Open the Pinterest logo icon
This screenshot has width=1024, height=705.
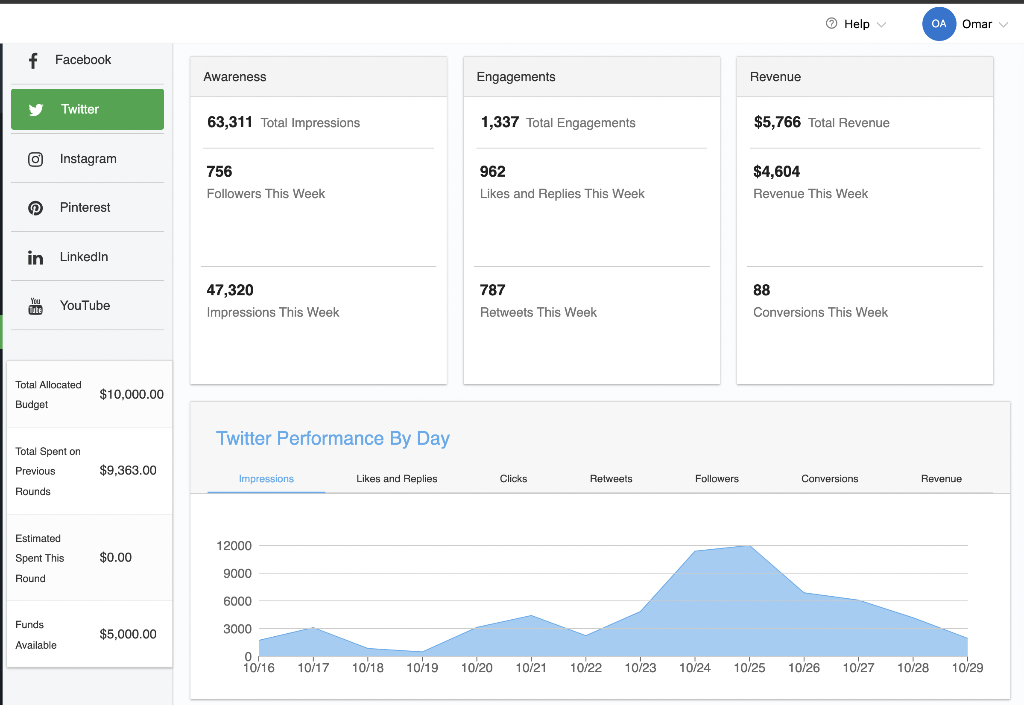point(35,208)
